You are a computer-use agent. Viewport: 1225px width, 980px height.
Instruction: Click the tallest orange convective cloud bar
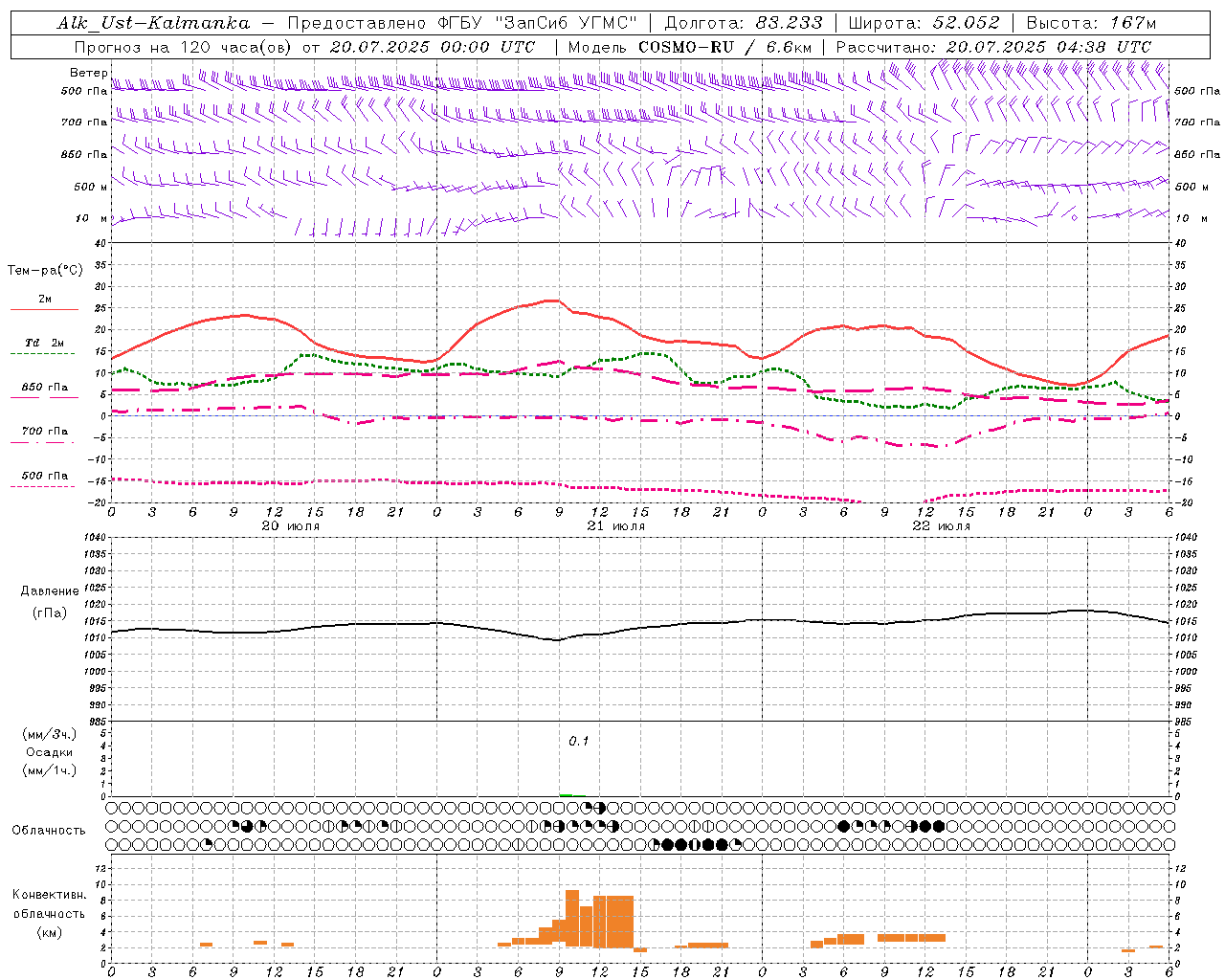[572, 919]
